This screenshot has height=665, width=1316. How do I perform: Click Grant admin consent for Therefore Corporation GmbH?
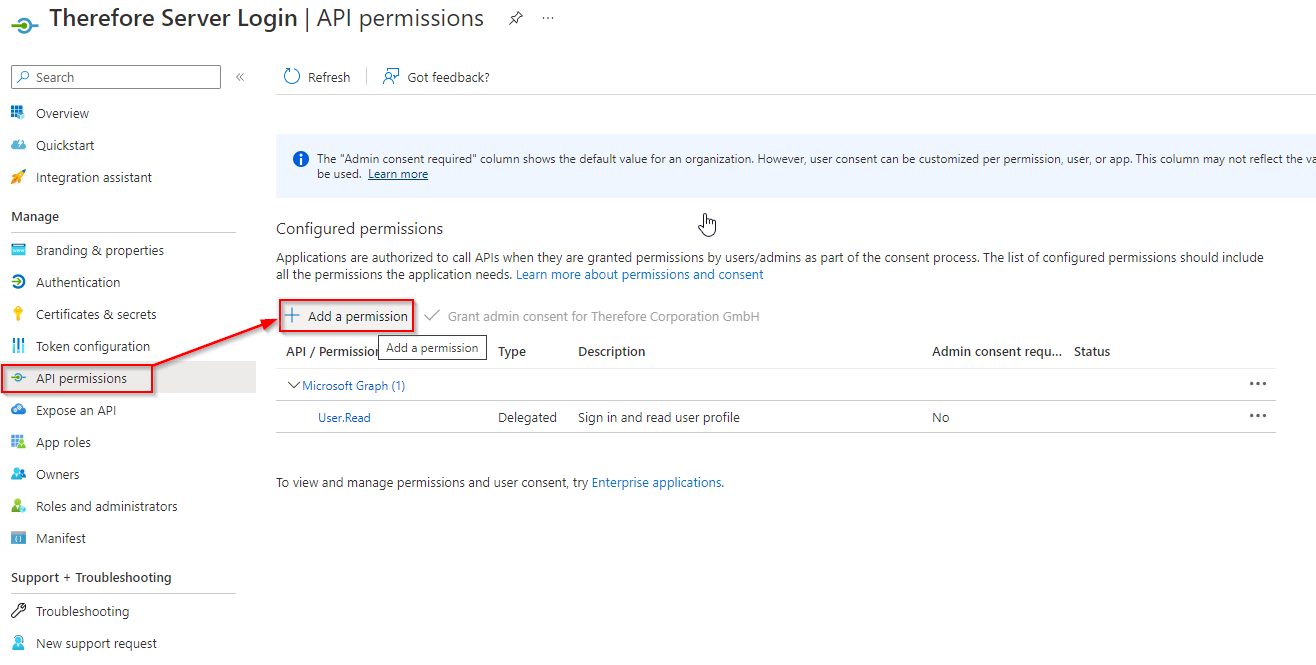point(592,316)
